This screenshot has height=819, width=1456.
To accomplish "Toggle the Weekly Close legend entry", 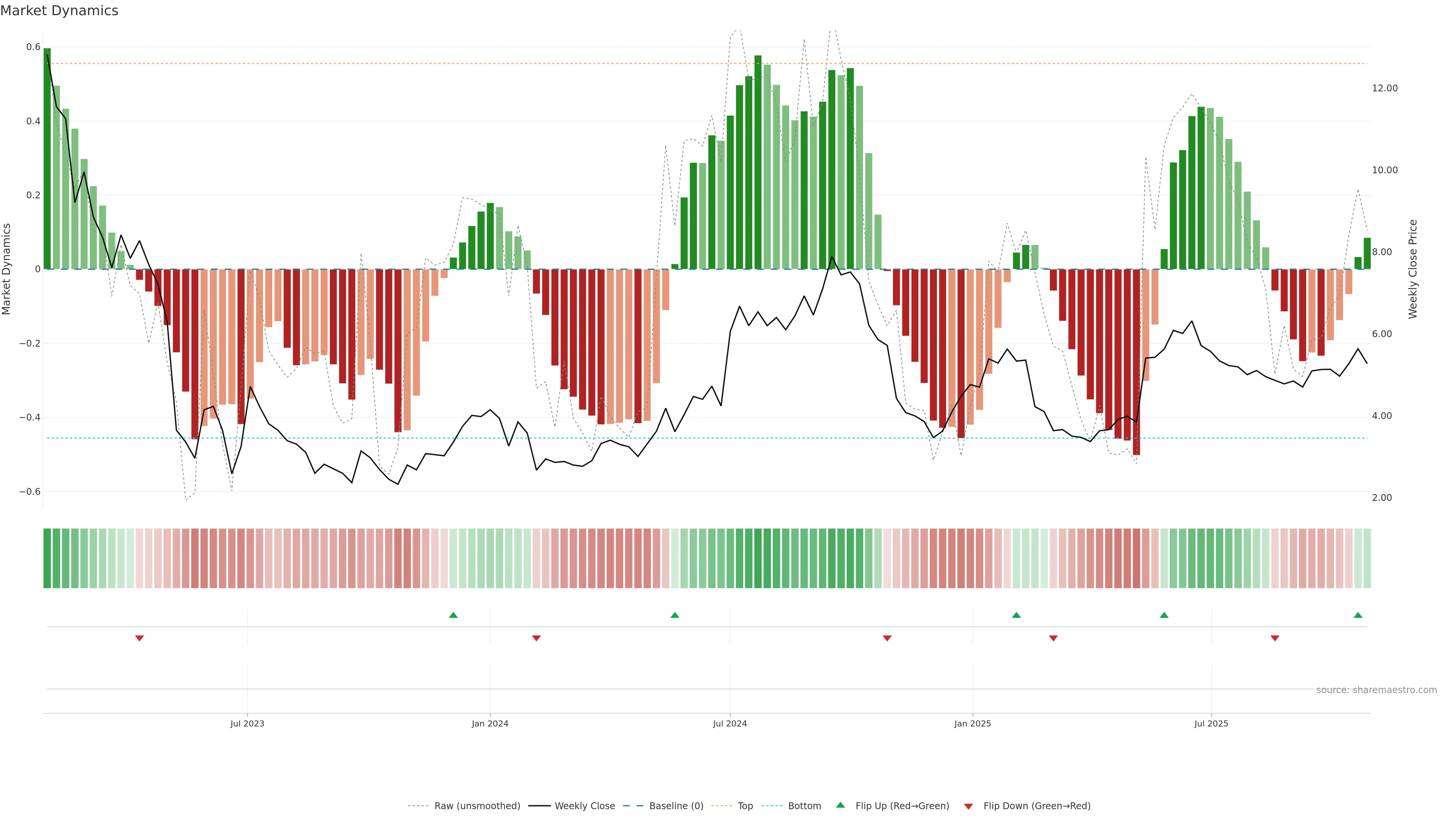I will click(x=584, y=805).
